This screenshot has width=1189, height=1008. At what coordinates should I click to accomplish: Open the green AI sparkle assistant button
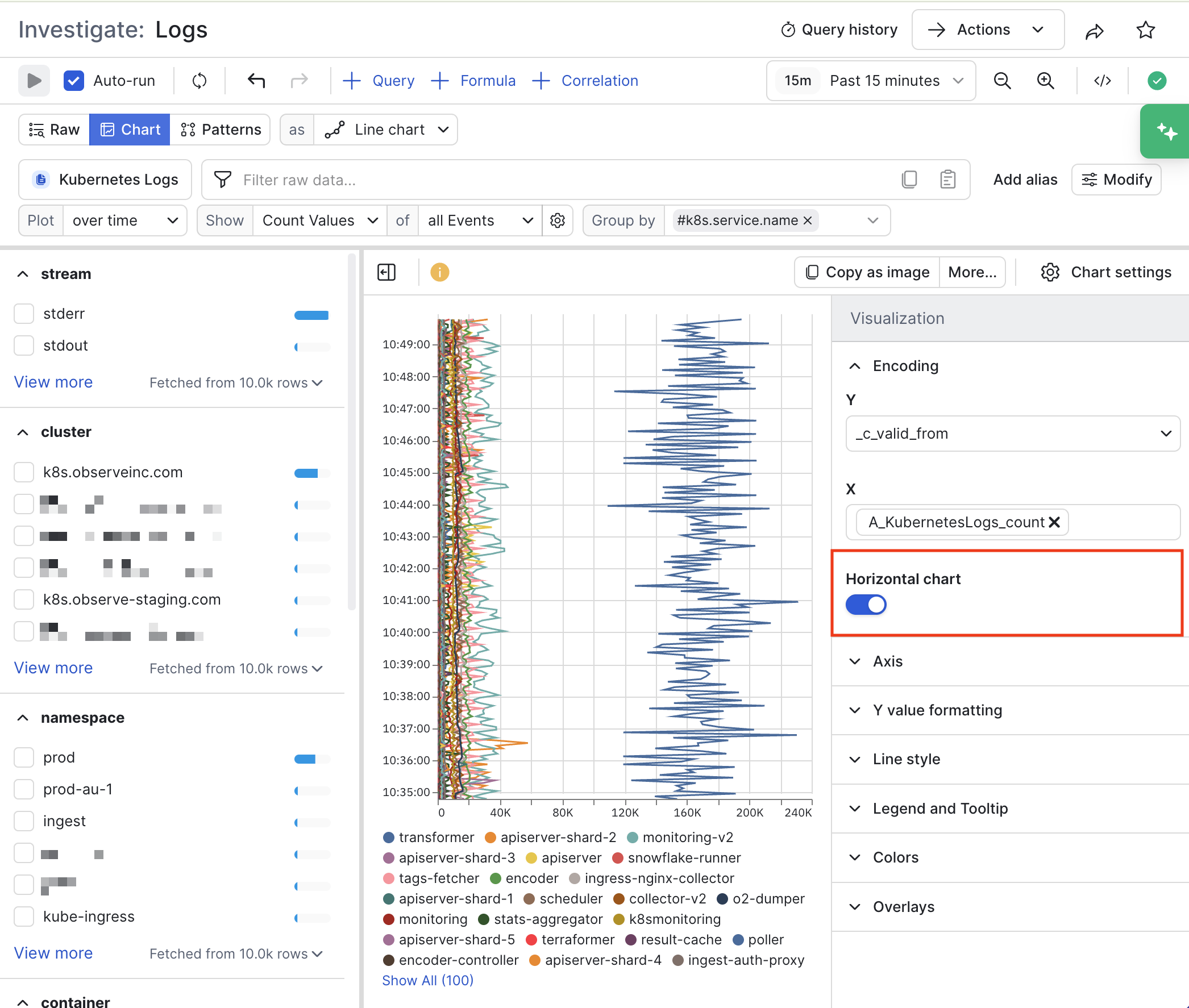tap(1166, 131)
